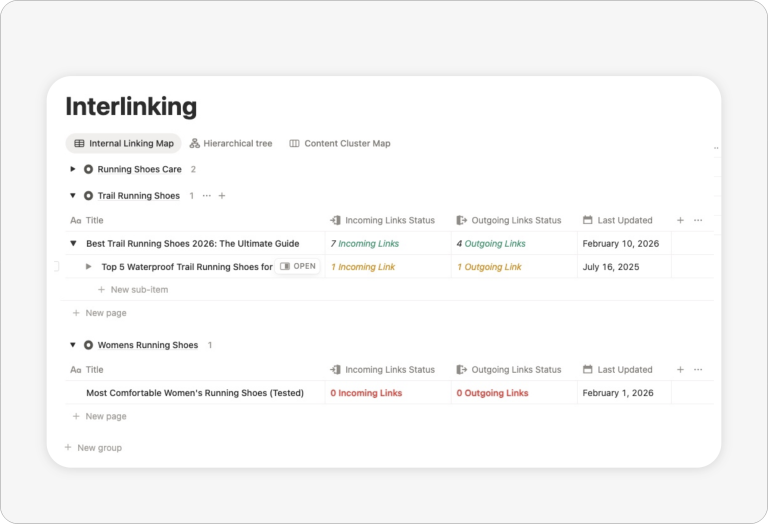Click the 7 Incoming Links cell
Image resolution: width=768 pixels, height=524 pixels.
(x=388, y=243)
